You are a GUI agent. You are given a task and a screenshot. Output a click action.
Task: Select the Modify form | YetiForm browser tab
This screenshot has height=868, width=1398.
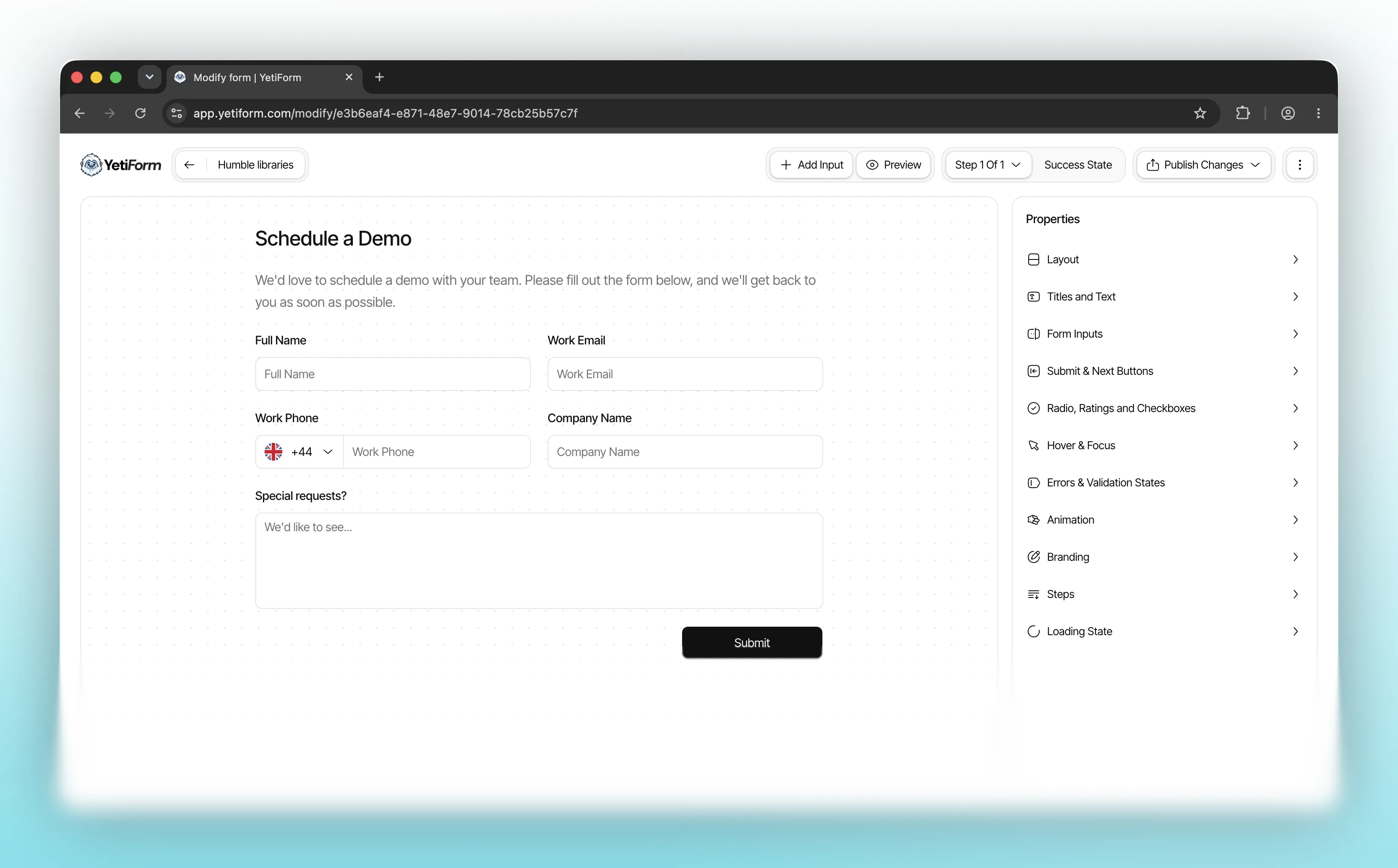coord(264,77)
